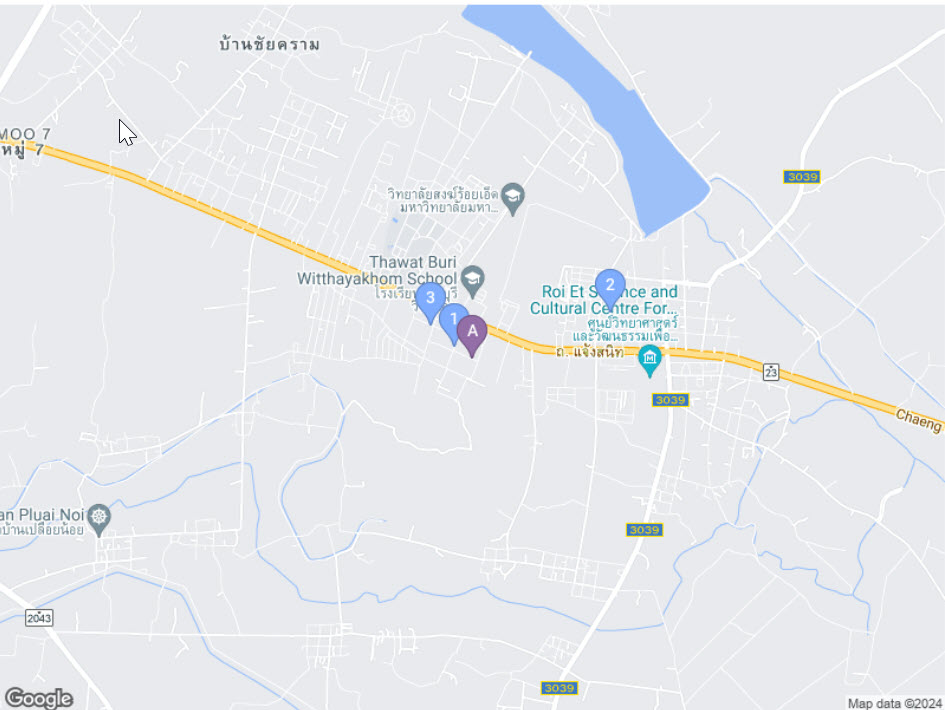Click the Ban Pluai Noi label
The image size is (945, 710).
click(x=42, y=515)
